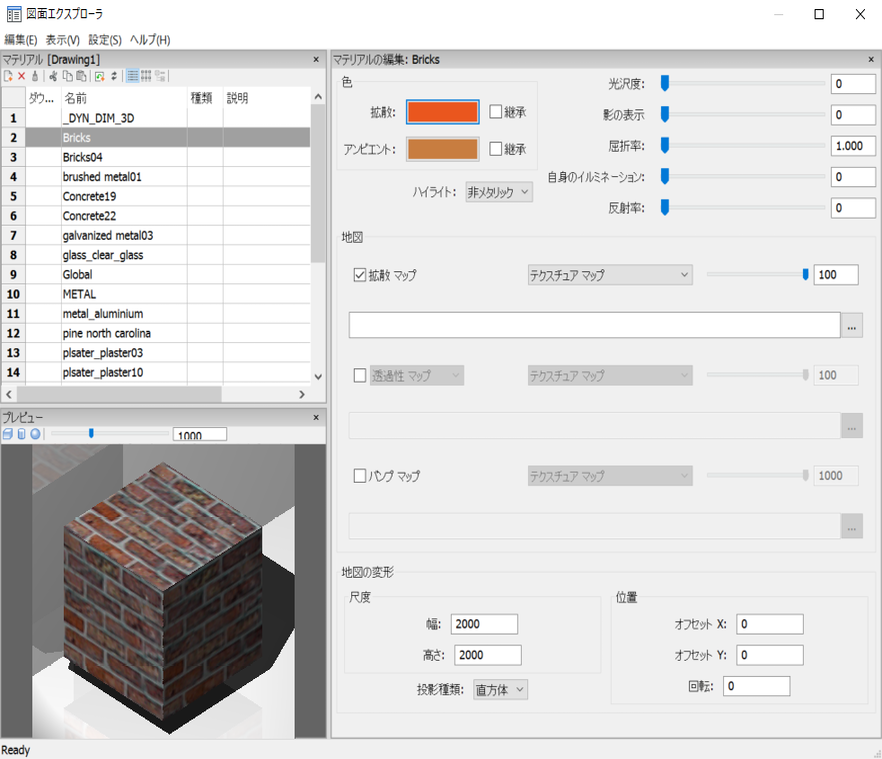Screen dimensions: 882x759
Task: Click materials list scroll right arrow
Action: pyautogui.click(x=302, y=394)
